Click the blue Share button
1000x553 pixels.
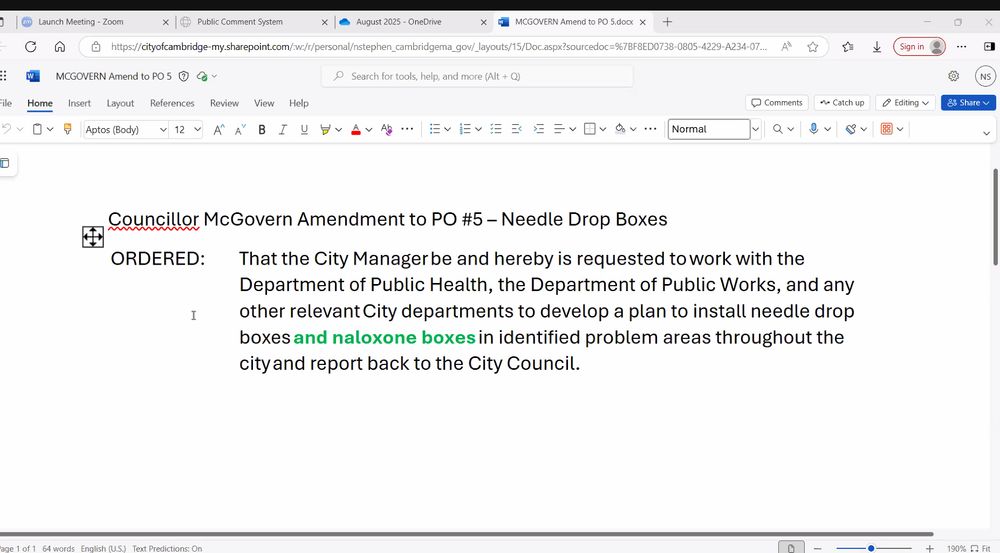pyautogui.click(x=968, y=103)
